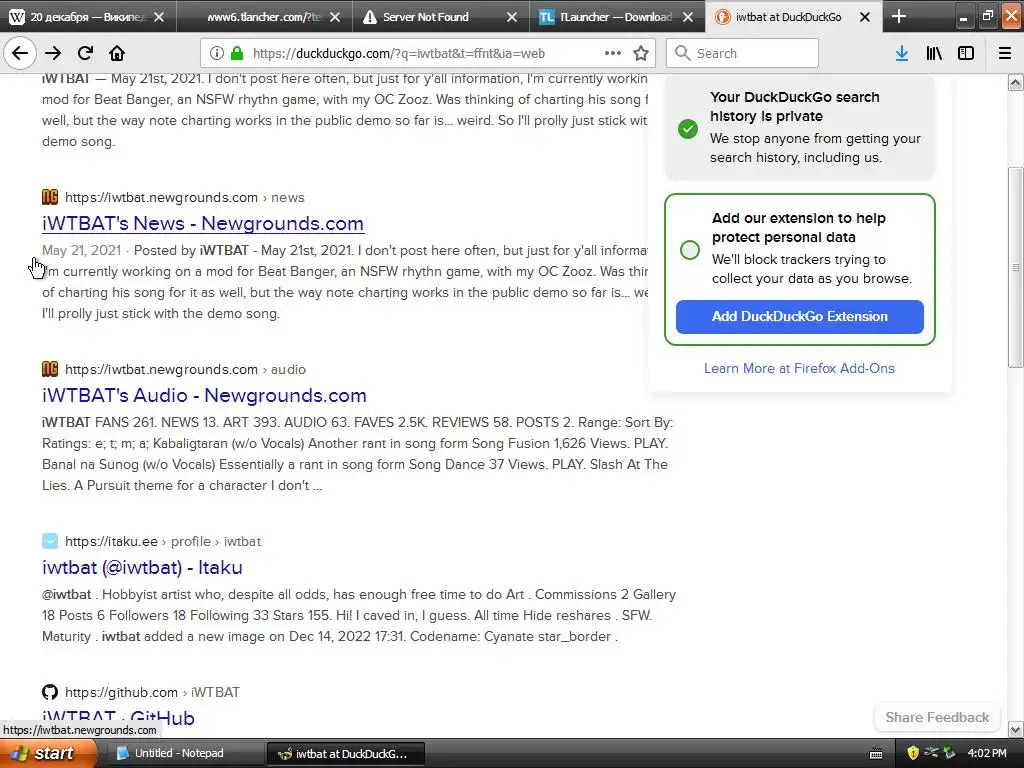1024x768 pixels.
Task: Switch to www6.tlancher.com tab
Action: point(264,17)
